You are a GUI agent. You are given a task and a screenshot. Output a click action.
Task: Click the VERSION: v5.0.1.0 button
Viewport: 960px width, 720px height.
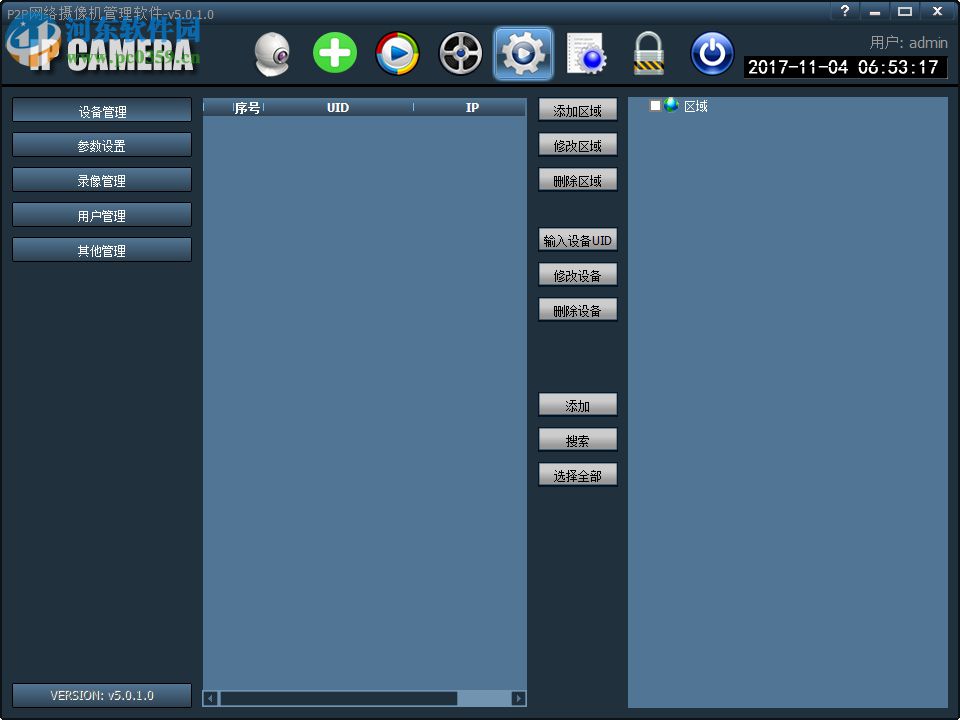click(102, 696)
